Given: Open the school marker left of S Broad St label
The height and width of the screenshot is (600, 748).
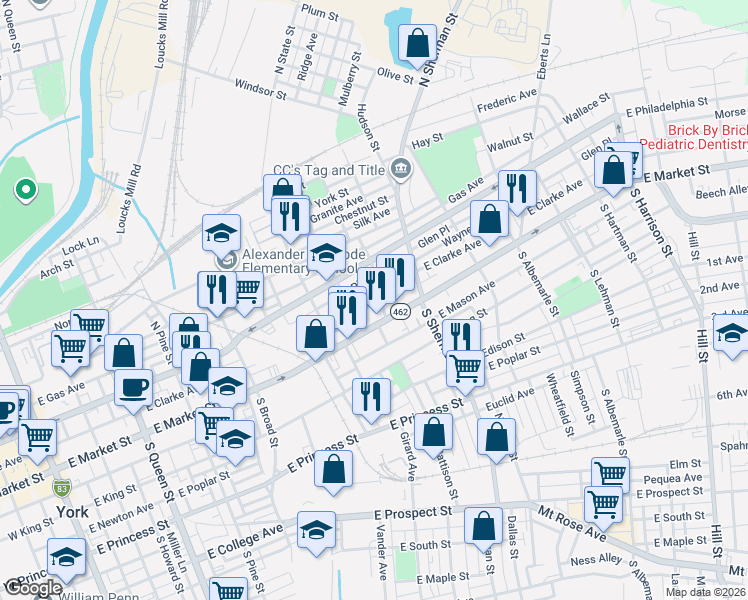Looking at the screenshot, I should click(228, 387).
